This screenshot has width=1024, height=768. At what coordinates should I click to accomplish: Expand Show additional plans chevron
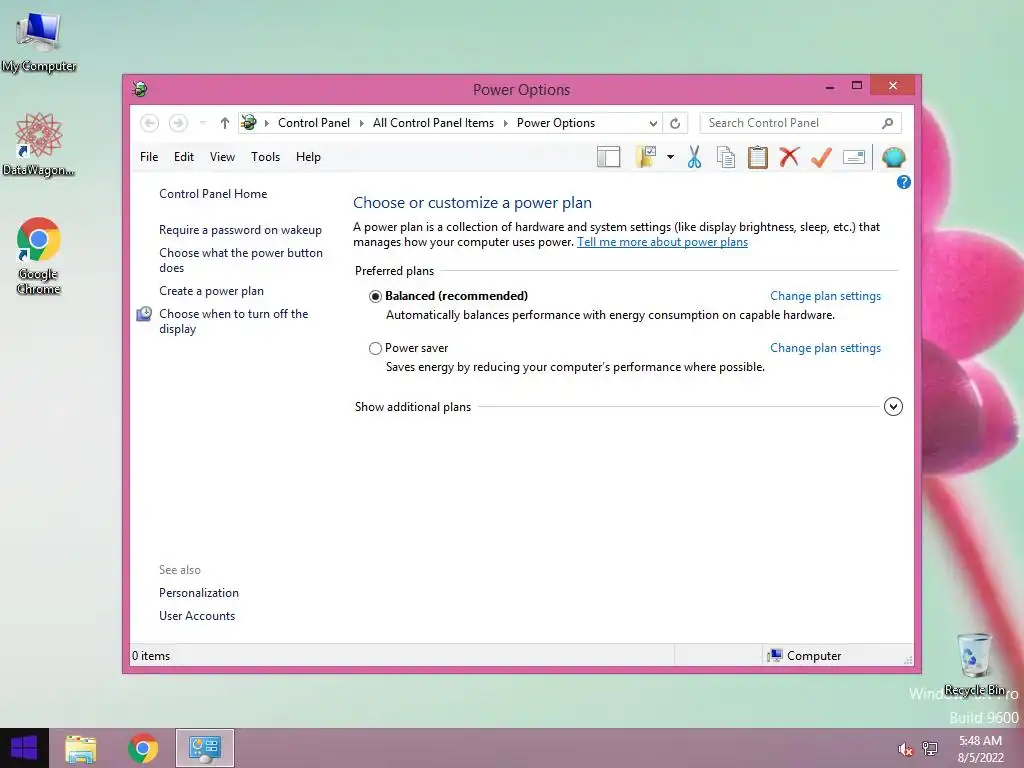point(893,407)
